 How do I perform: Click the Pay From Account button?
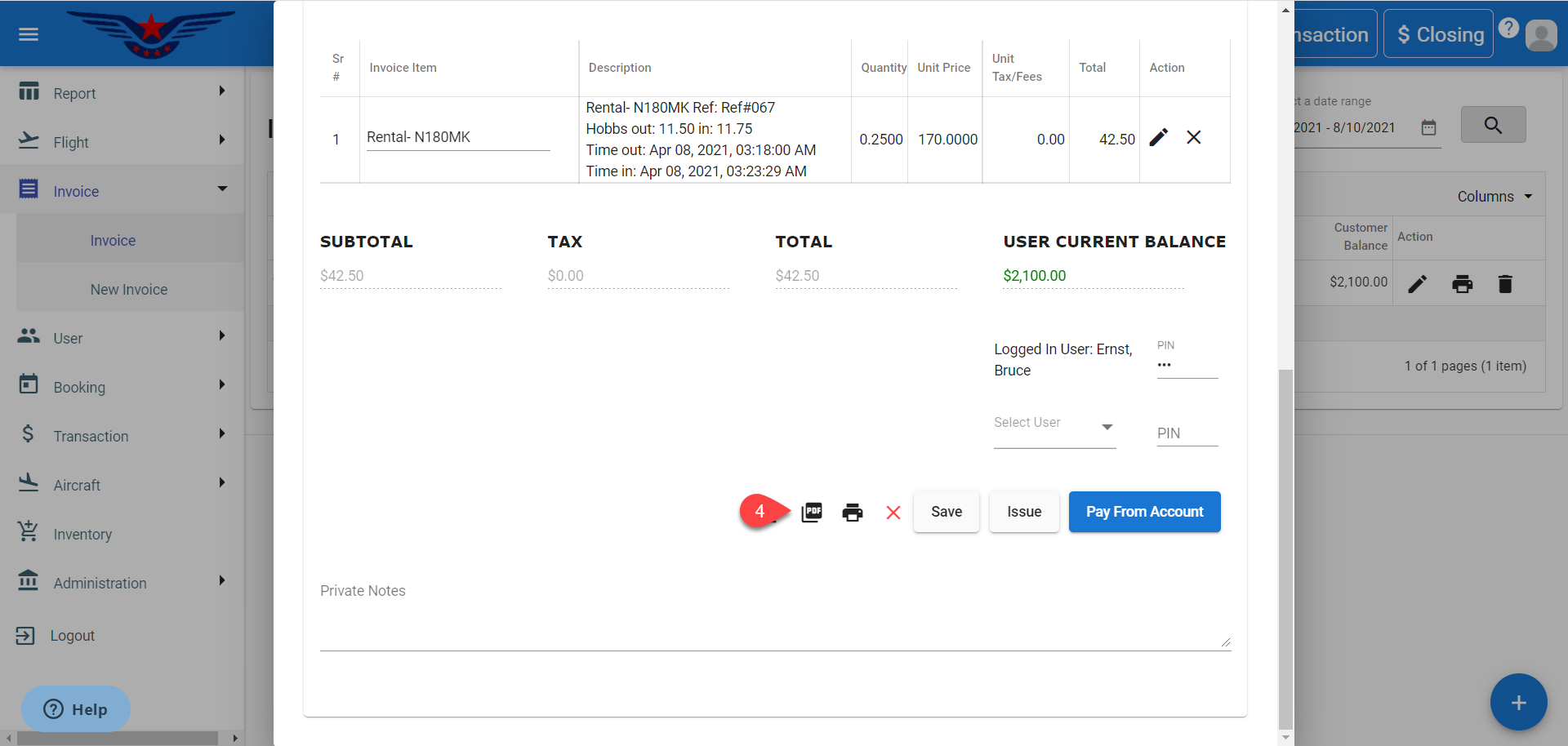pyautogui.click(x=1144, y=512)
